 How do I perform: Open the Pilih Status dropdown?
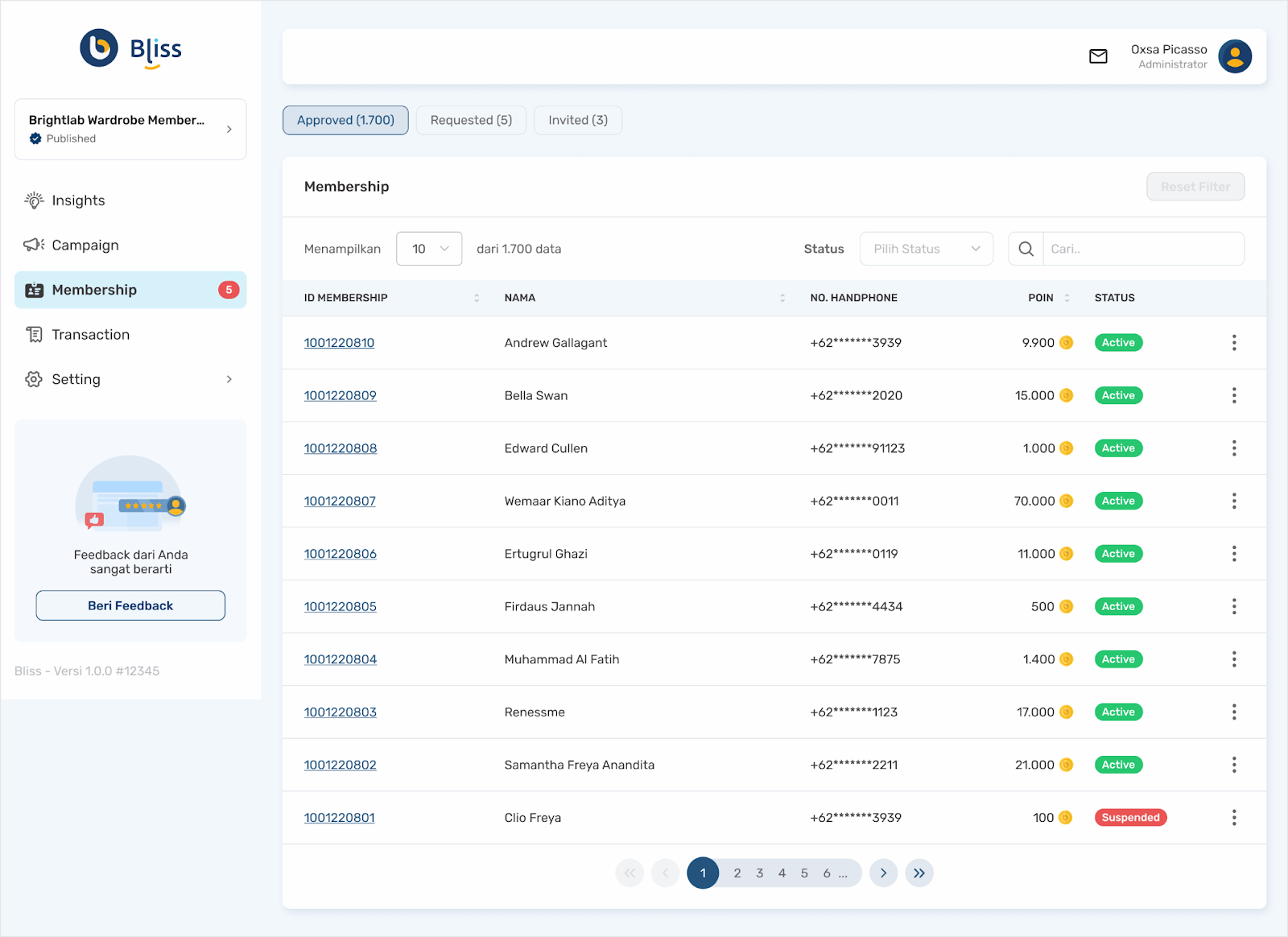click(927, 249)
